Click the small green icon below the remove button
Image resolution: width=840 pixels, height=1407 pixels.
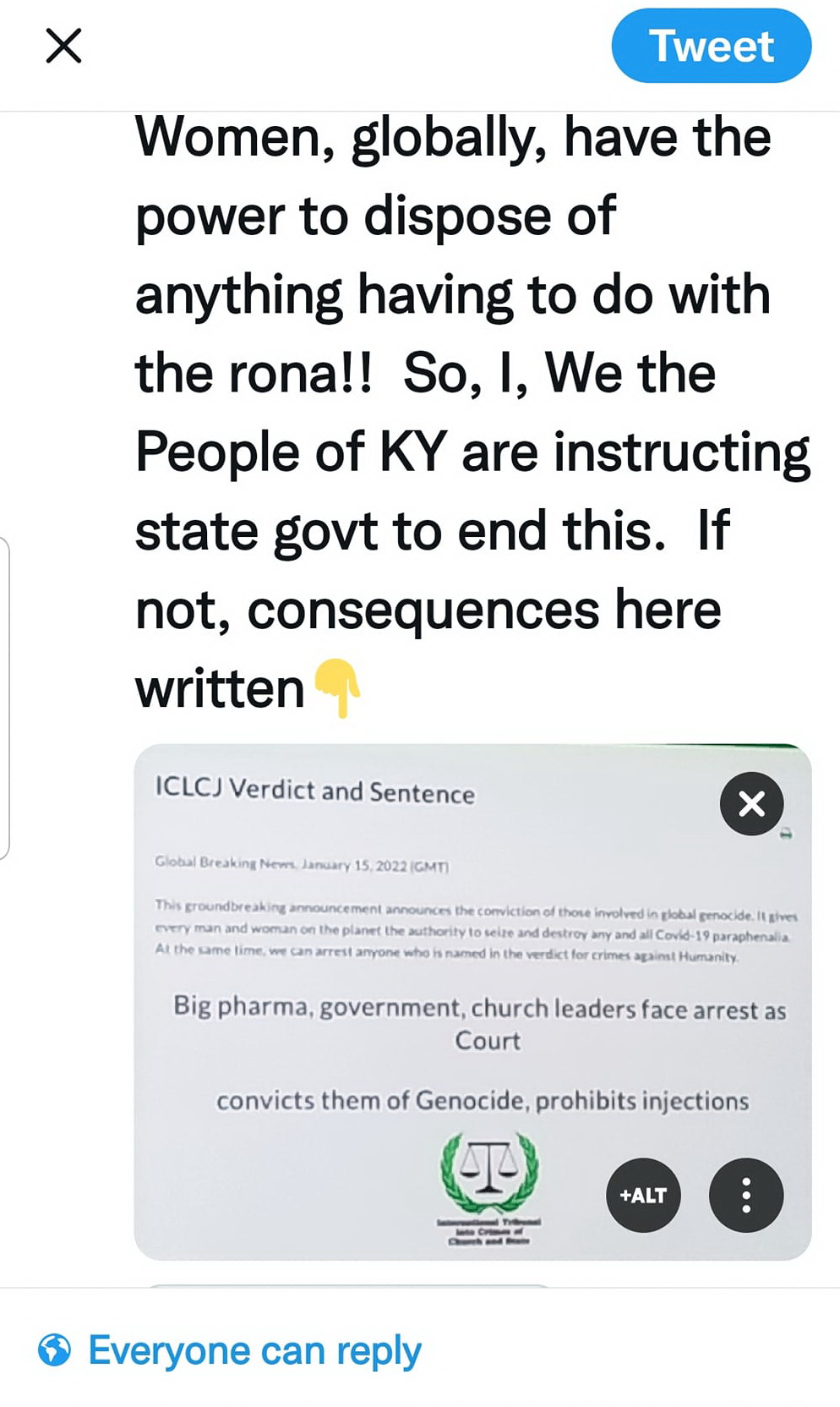click(786, 835)
